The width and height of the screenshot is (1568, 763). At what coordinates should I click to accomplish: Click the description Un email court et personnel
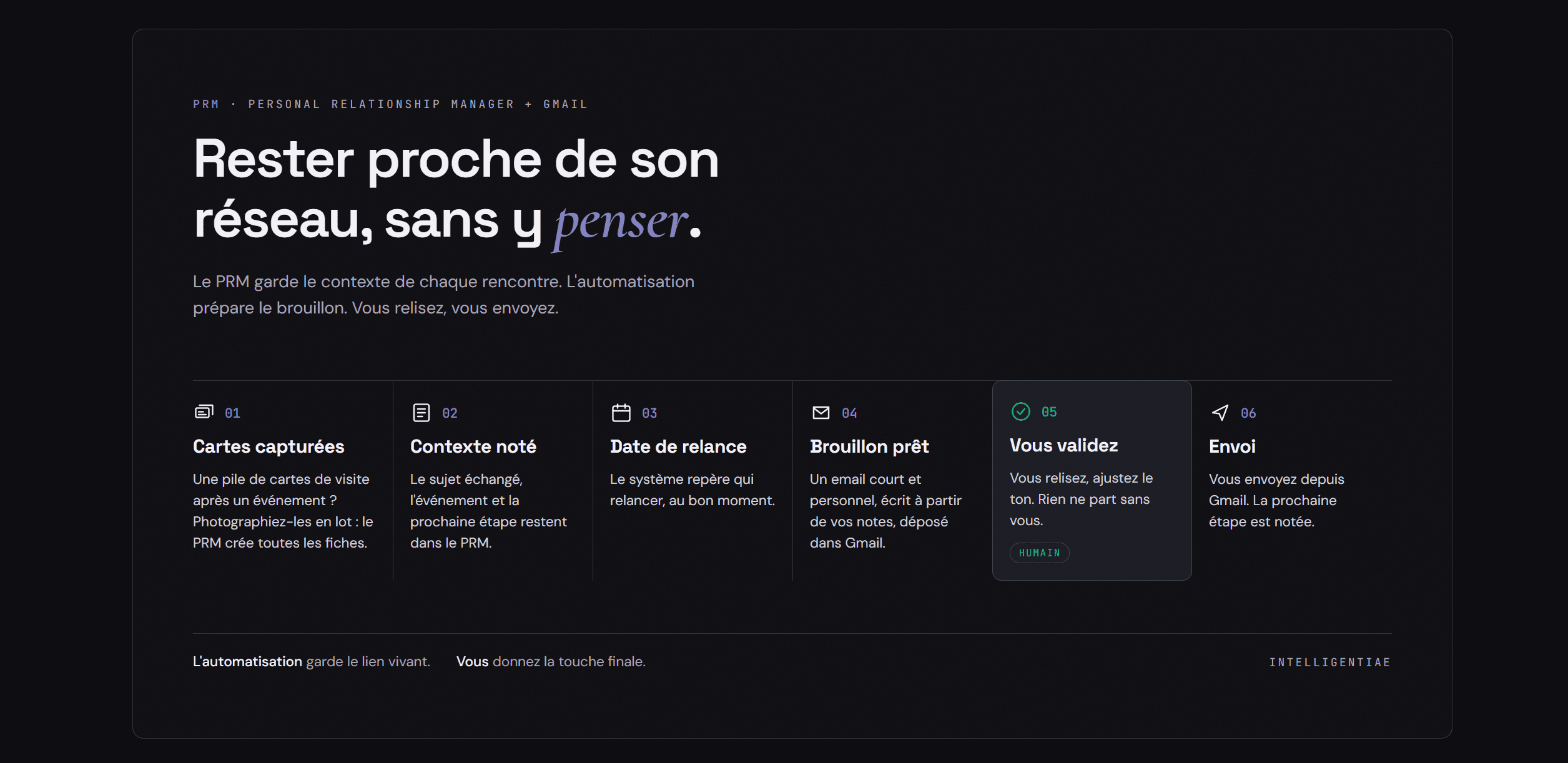(885, 511)
